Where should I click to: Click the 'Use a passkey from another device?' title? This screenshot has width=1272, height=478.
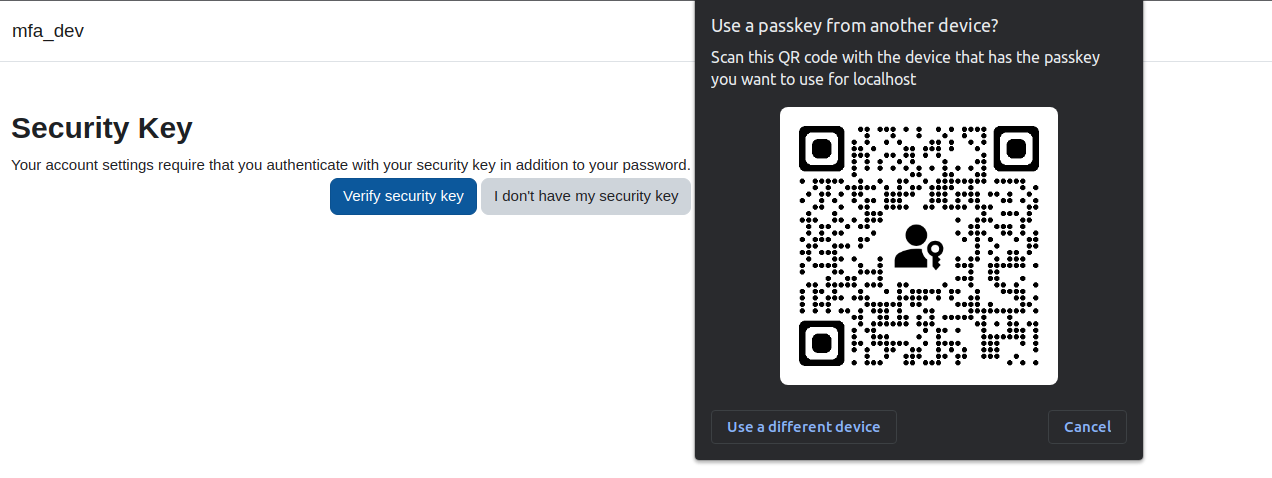[x=854, y=25]
